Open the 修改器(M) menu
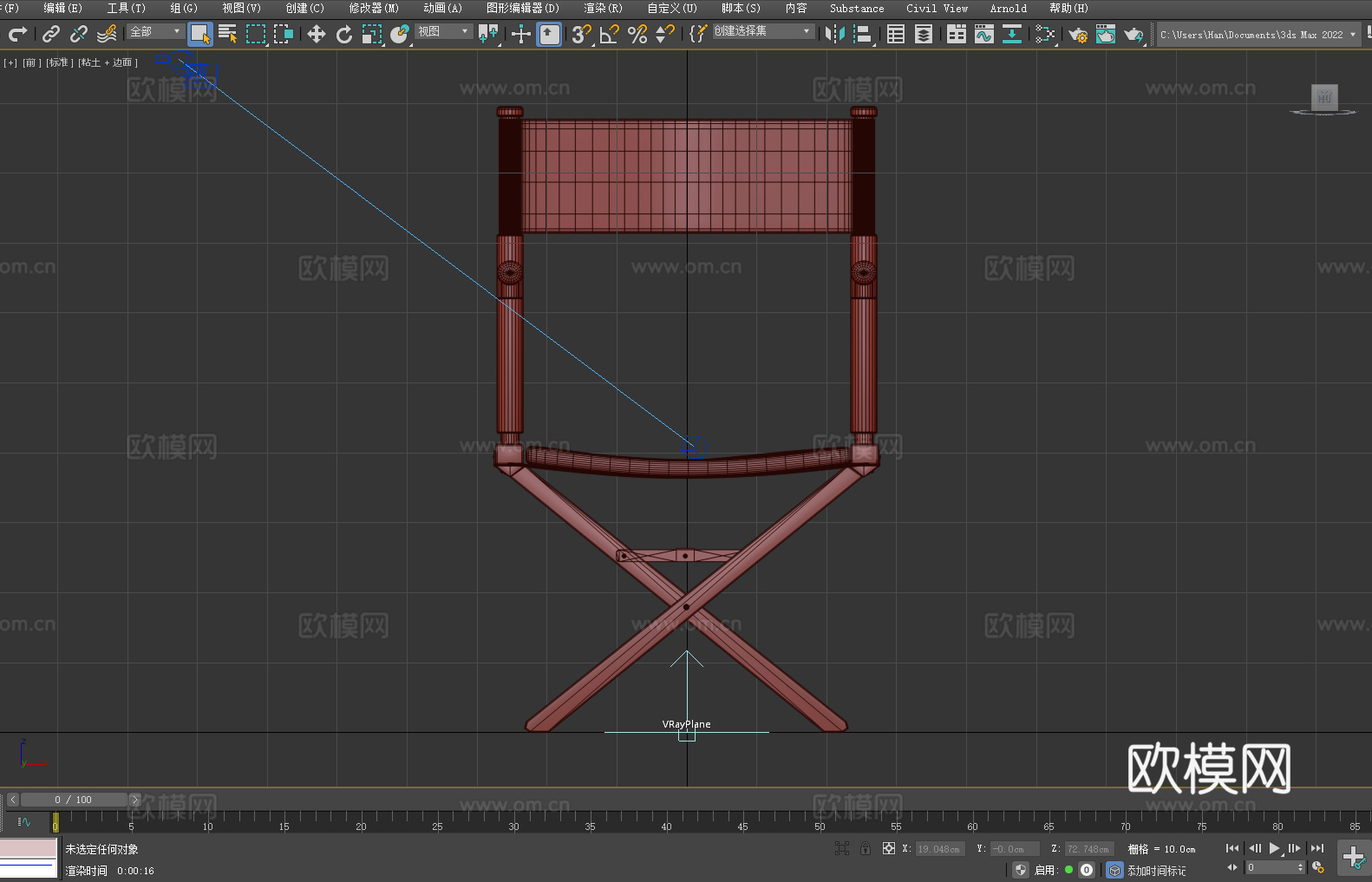The width and height of the screenshot is (1372, 882). pos(374,8)
